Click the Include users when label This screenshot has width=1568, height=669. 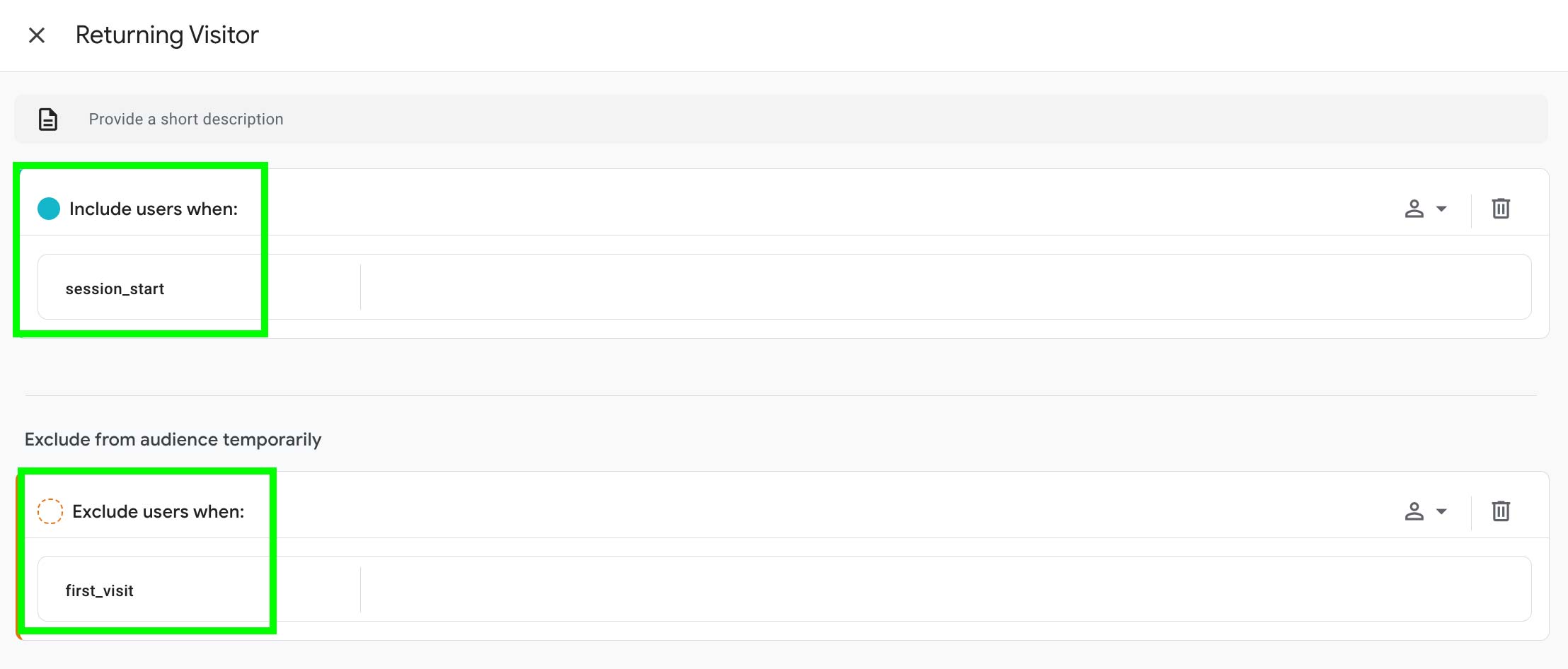tap(153, 209)
